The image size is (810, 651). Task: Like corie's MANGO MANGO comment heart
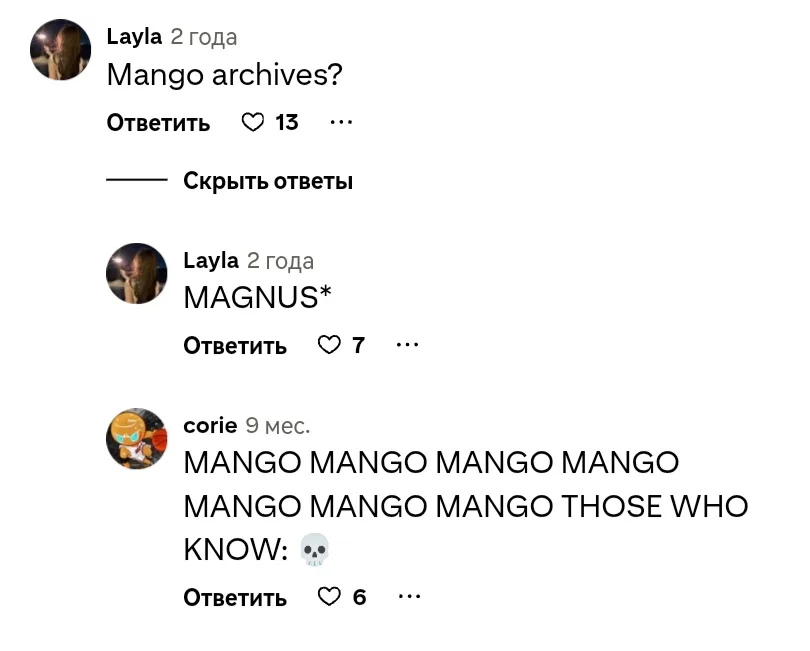coord(329,597)
